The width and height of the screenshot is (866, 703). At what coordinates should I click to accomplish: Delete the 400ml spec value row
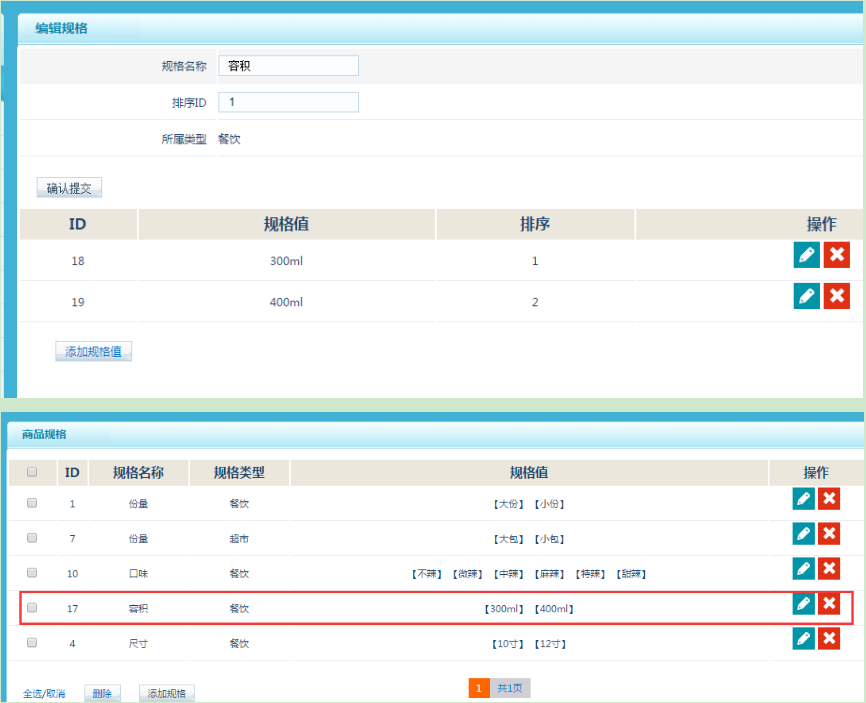pyautogui.click(x=837, y=296)
